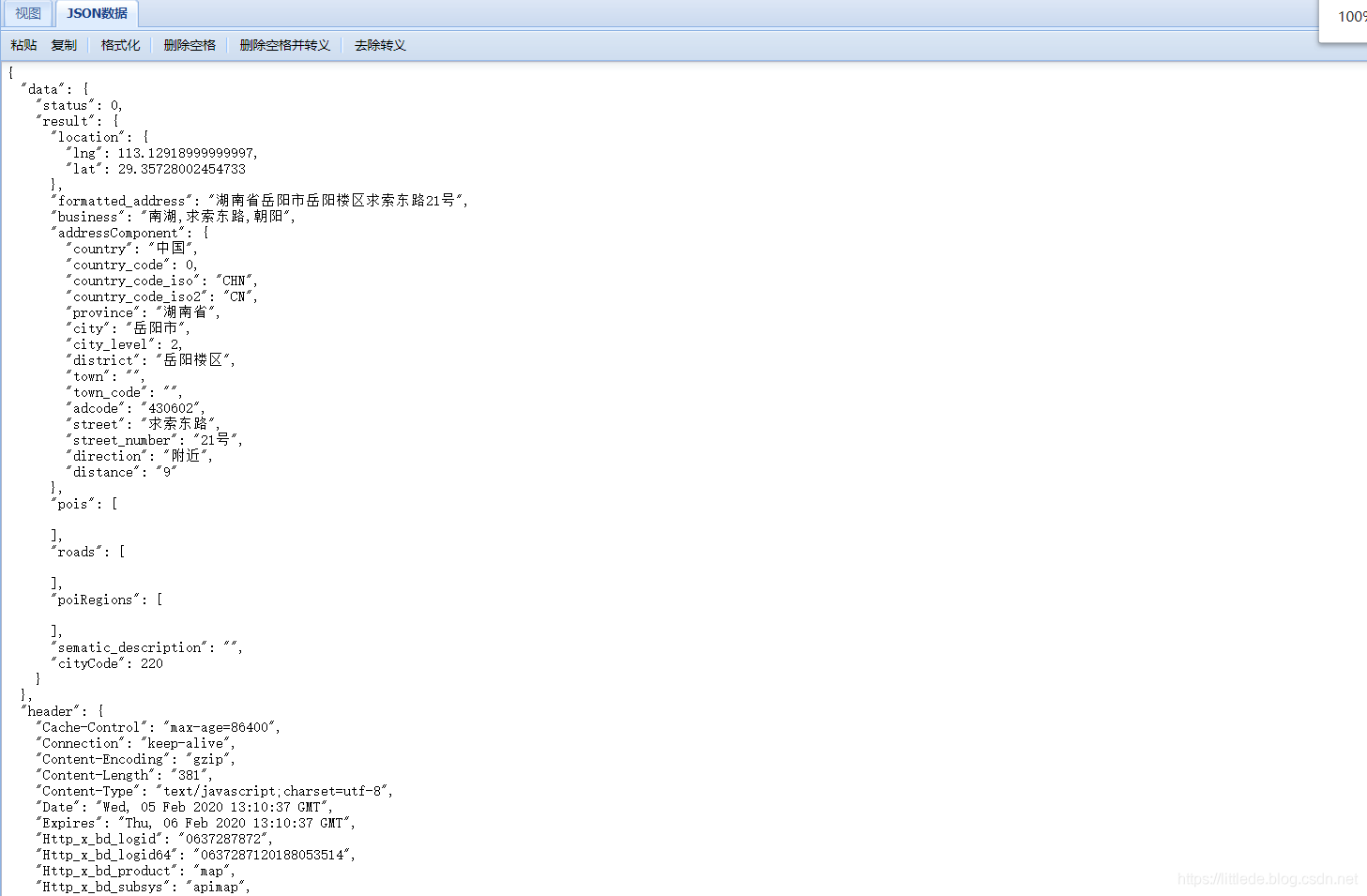Click the "distance": "9" line

pyautogui.click(x=122, y=473)
